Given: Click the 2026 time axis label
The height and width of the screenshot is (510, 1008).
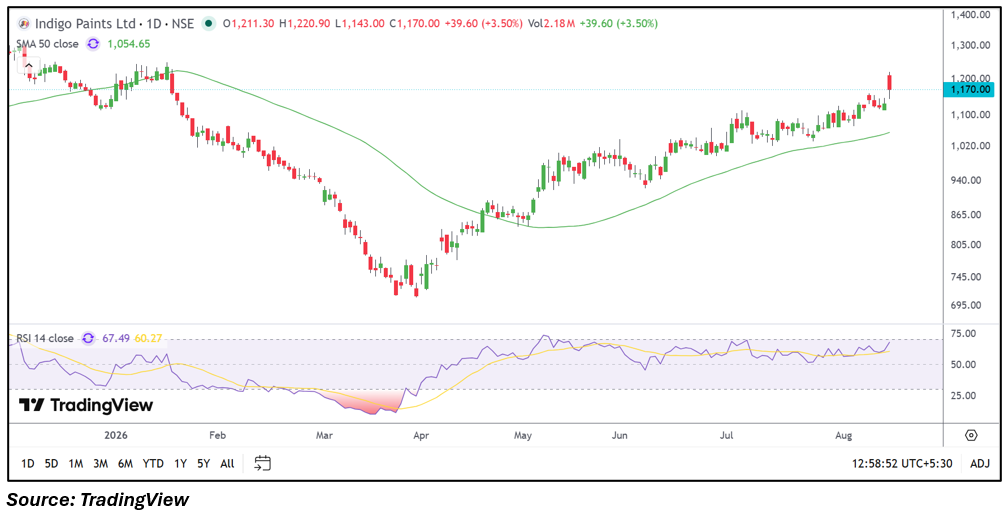Looking at the screenshot, I should pos(115,435).
